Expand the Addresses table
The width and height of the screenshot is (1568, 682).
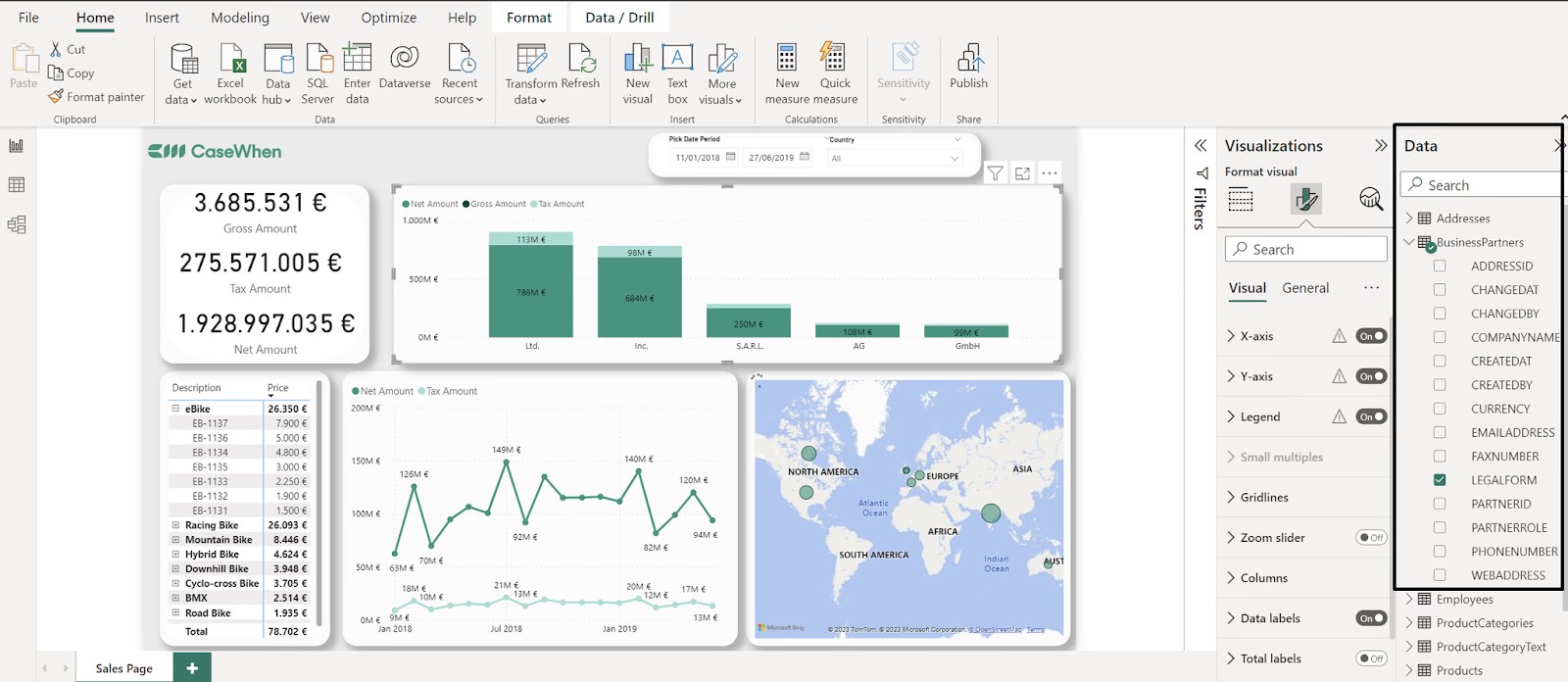click(1409, 219)
